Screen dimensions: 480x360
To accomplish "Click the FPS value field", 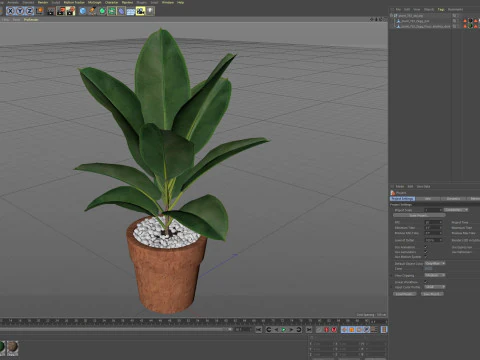I will coord(433,222).
